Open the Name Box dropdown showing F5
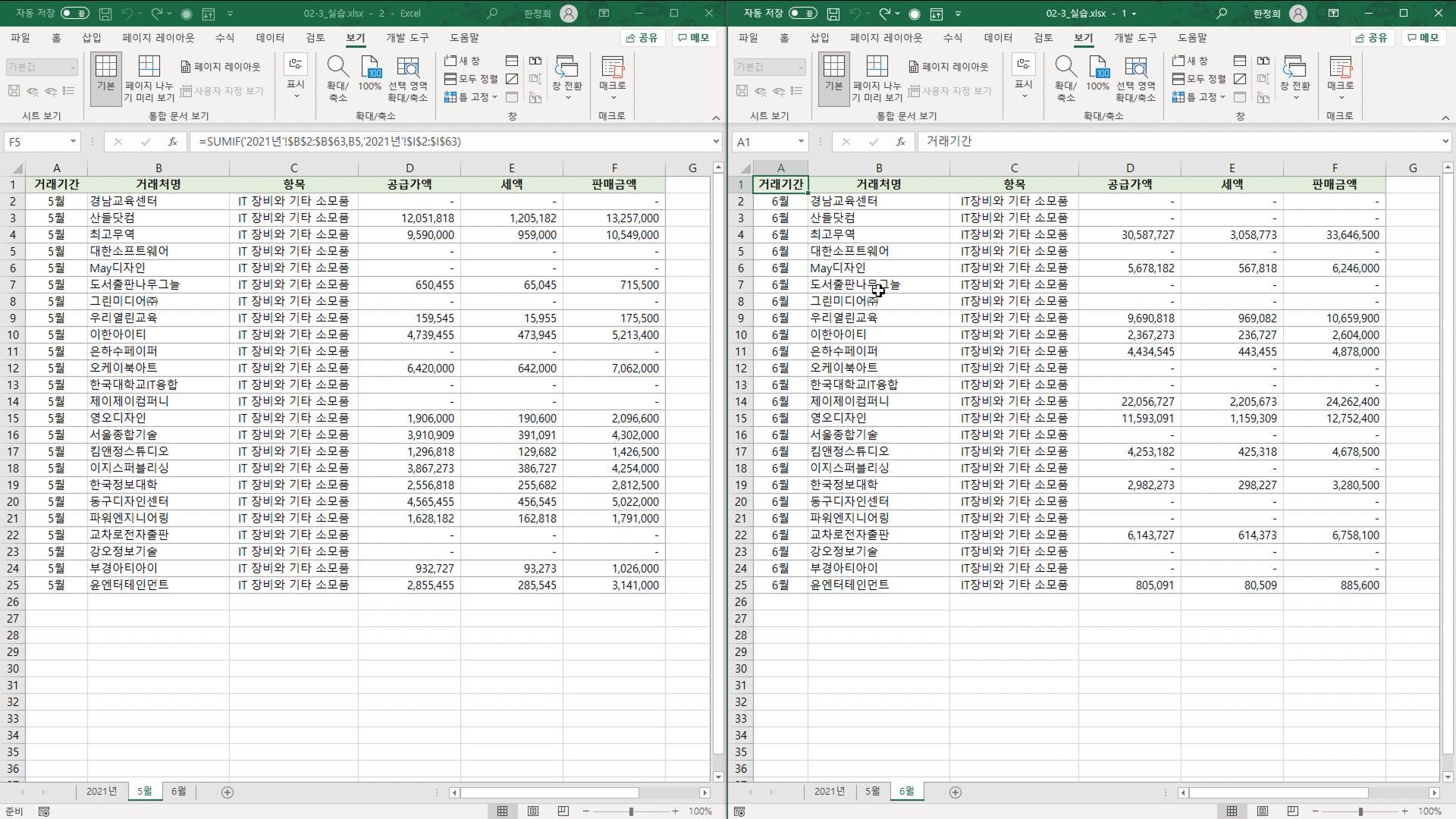The height and width of the screenshot is (819, 1456). (73, 142)
